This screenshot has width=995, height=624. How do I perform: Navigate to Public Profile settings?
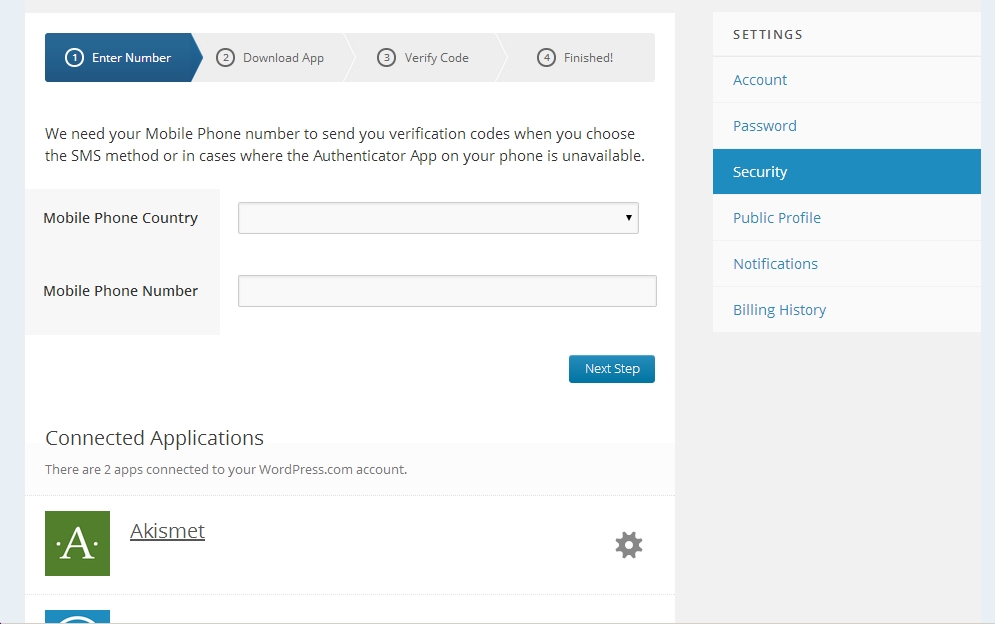pos(777,218)
